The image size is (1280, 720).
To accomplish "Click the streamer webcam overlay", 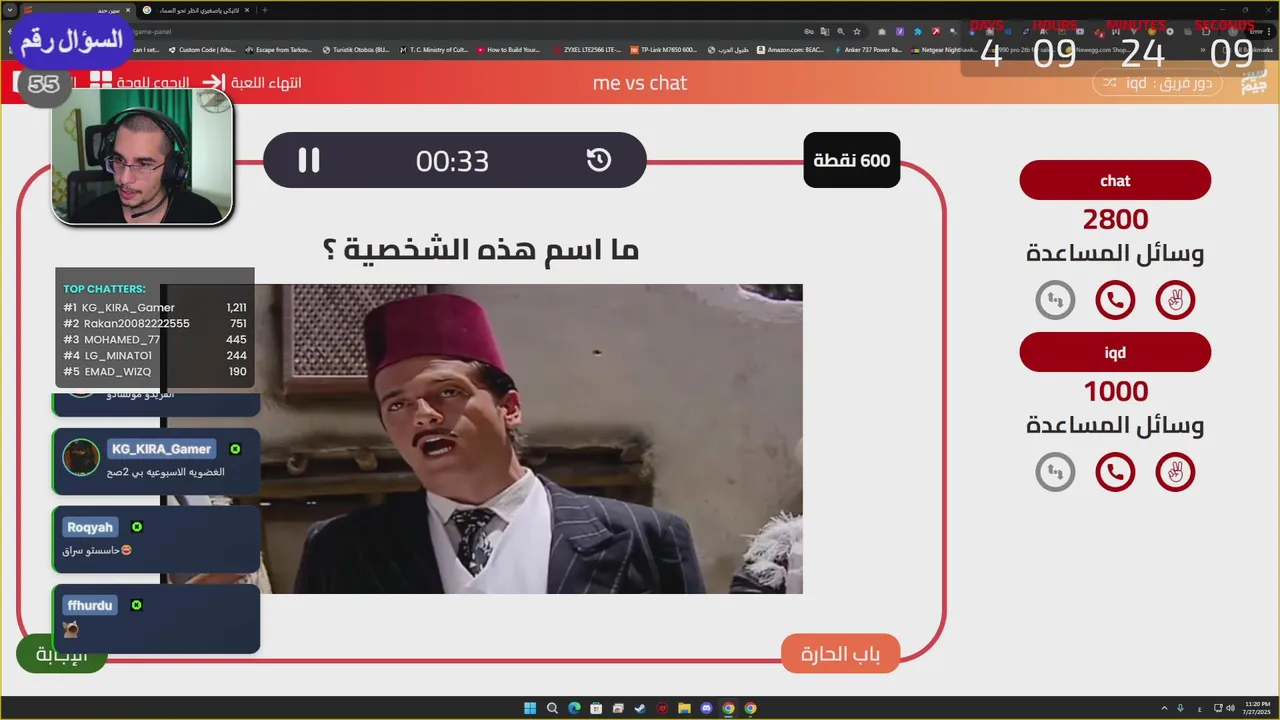I will tap(142, 157).
